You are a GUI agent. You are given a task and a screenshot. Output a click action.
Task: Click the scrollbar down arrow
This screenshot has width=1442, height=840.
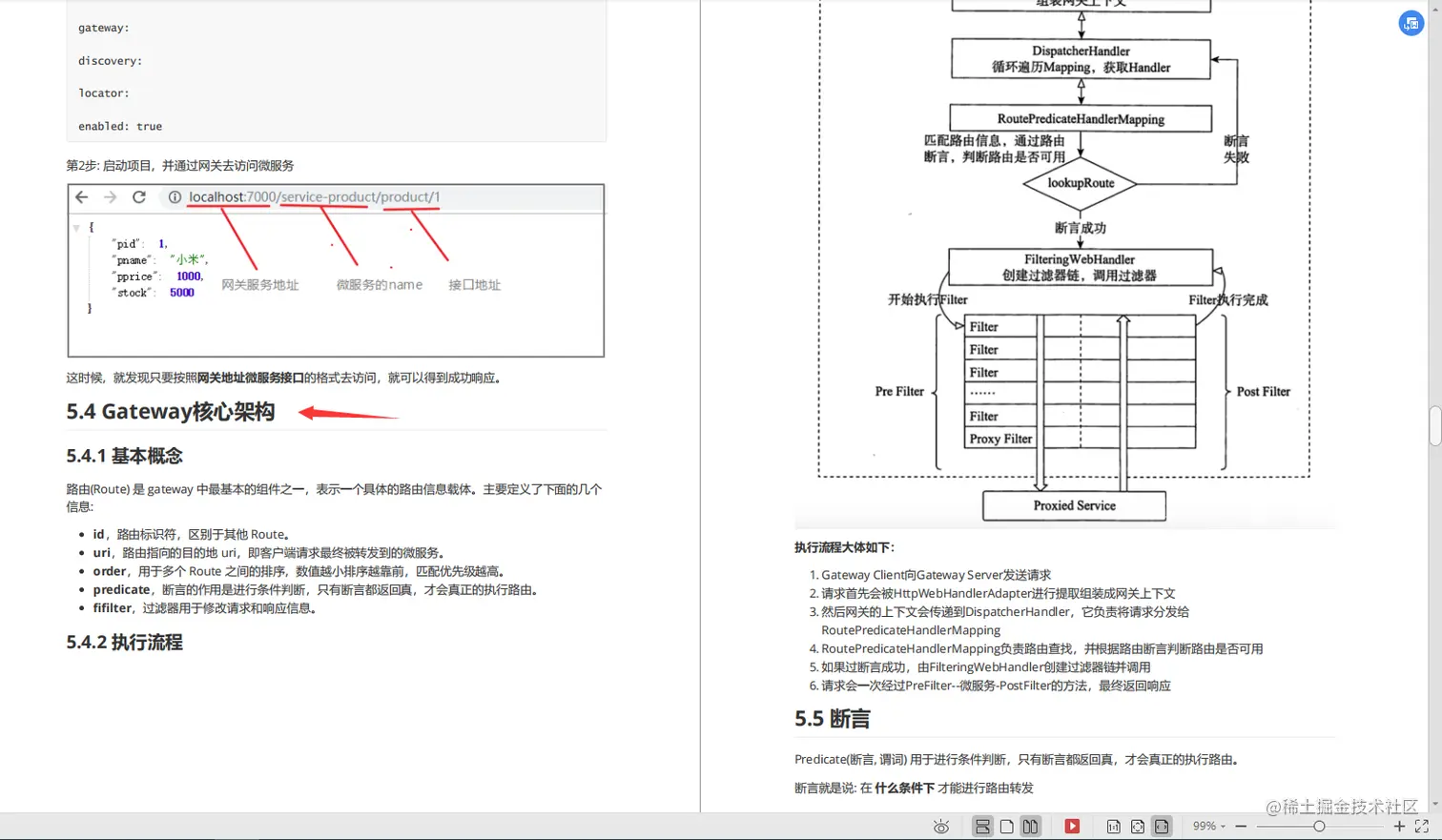click(1434, 806)
